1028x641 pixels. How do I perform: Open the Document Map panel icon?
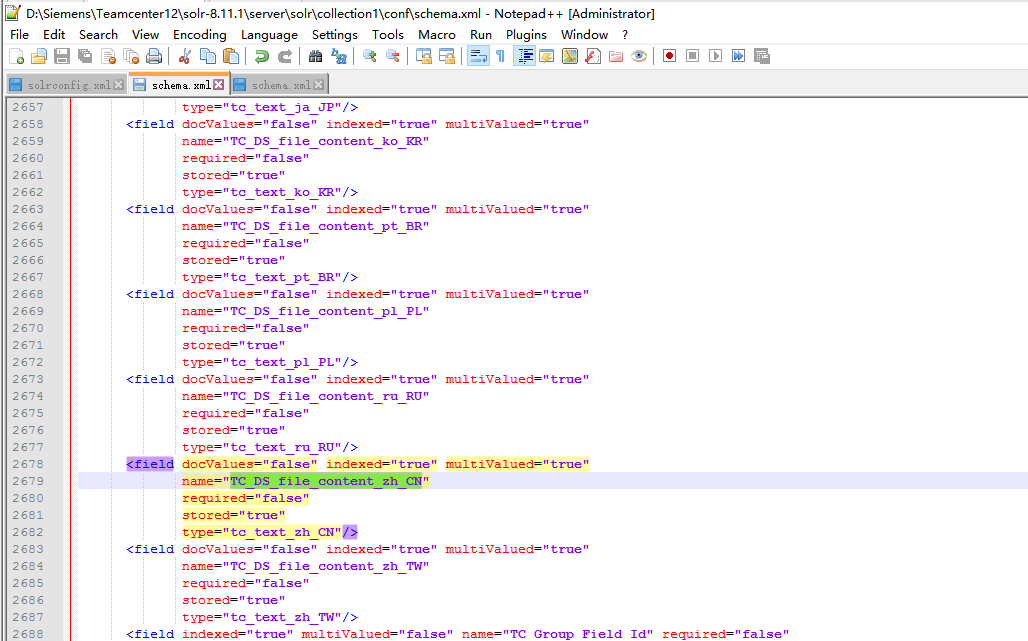(x=570, y=56)
